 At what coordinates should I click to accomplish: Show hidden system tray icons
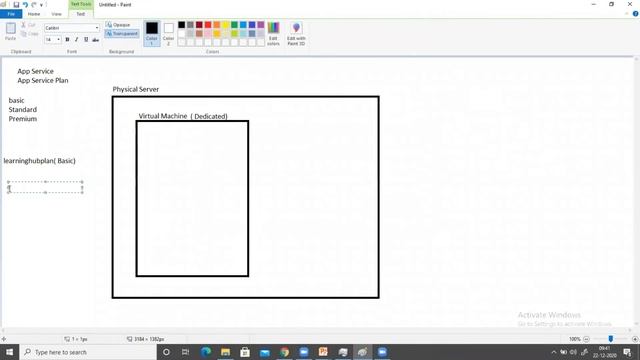(554, 352)
